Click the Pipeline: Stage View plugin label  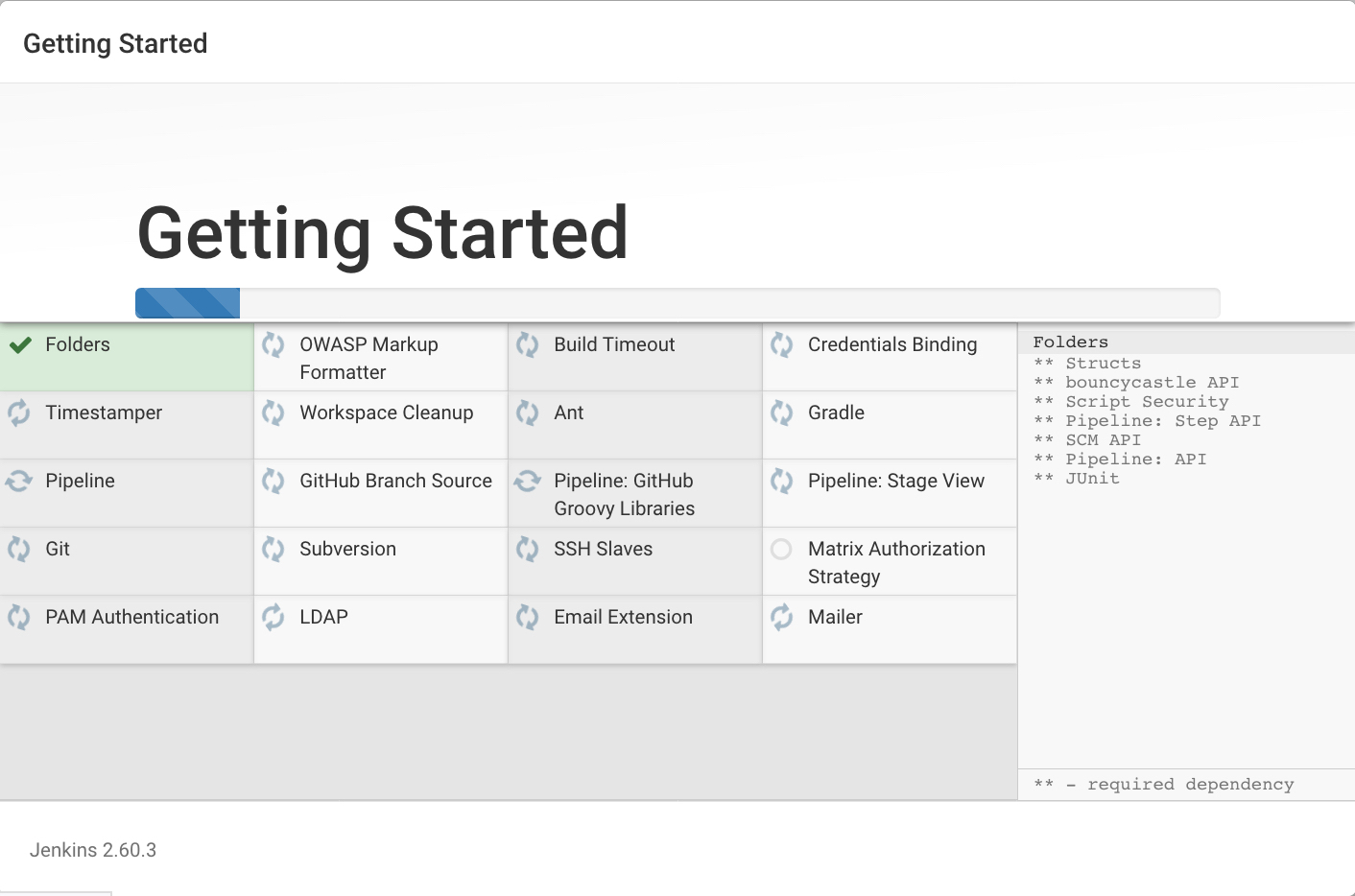(x=896, y=482)
